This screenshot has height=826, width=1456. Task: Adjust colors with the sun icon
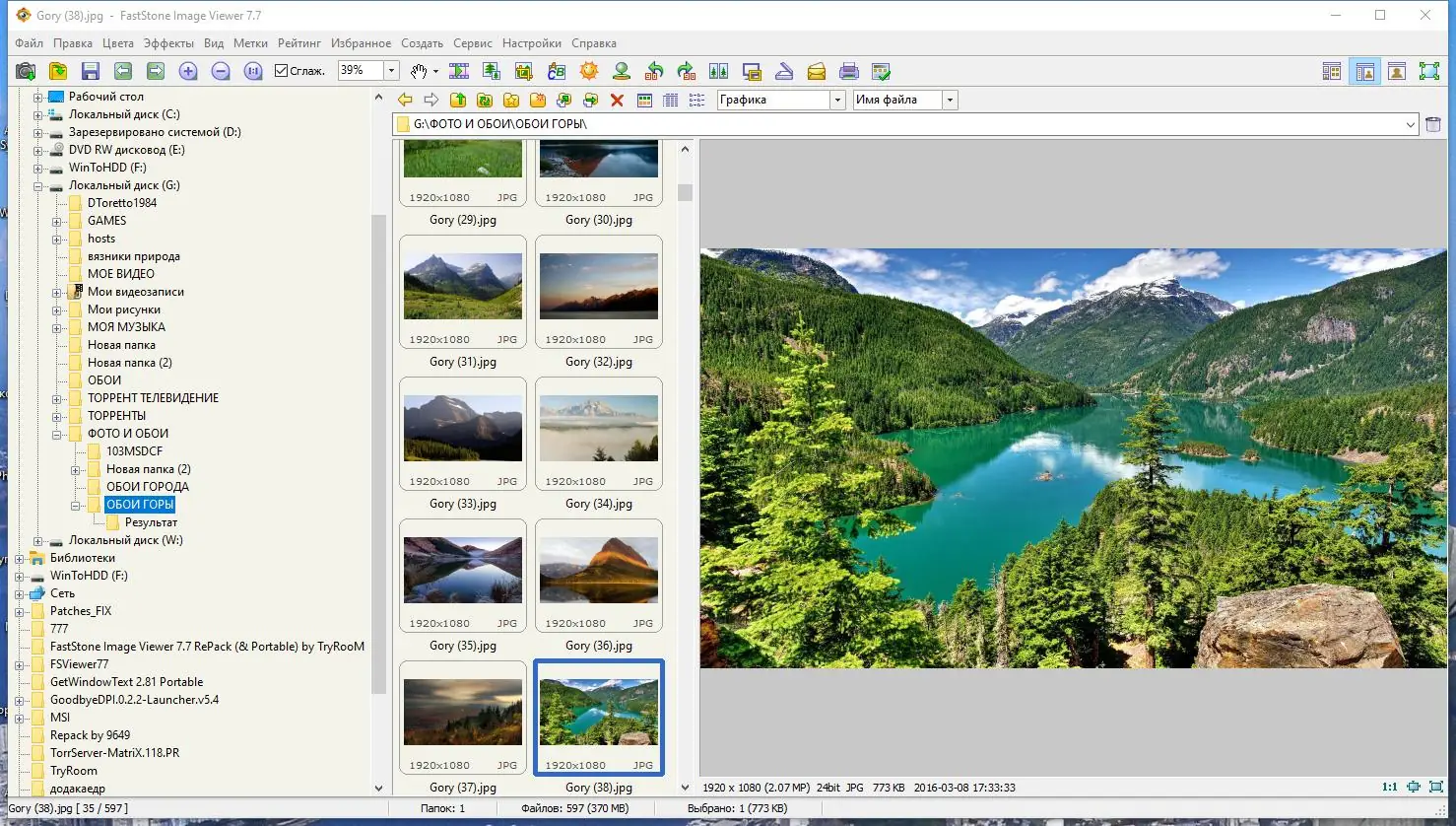(x=589, y=71)
